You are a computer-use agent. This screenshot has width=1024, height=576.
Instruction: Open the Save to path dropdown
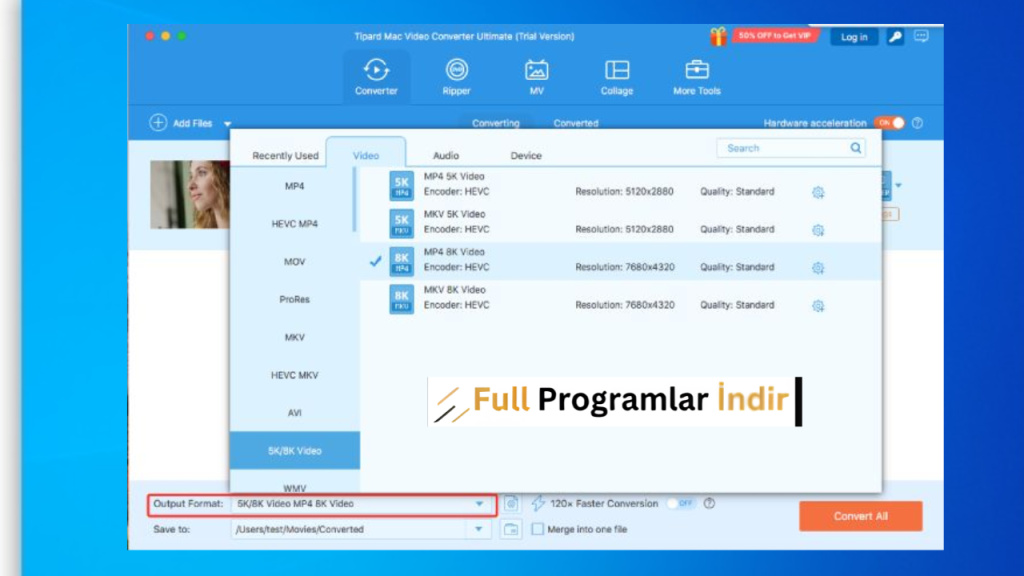pyautogui.click(x=479, y=529)
